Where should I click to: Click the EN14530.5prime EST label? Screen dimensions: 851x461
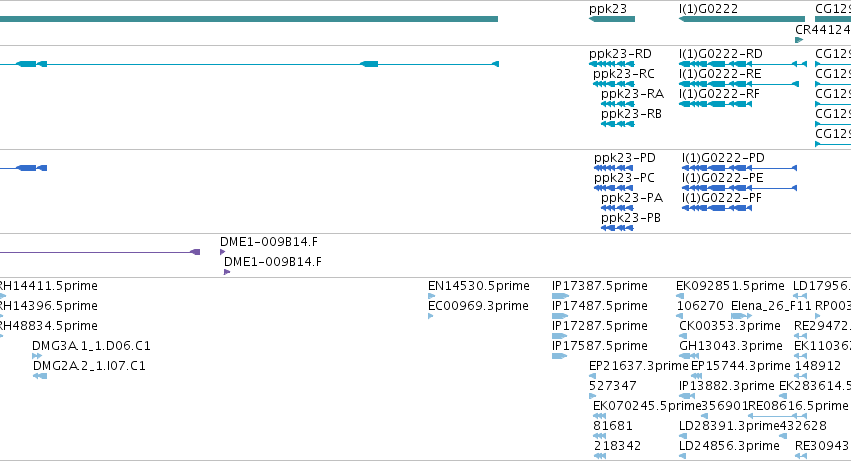pyautogui.click(x=479, y=286)
